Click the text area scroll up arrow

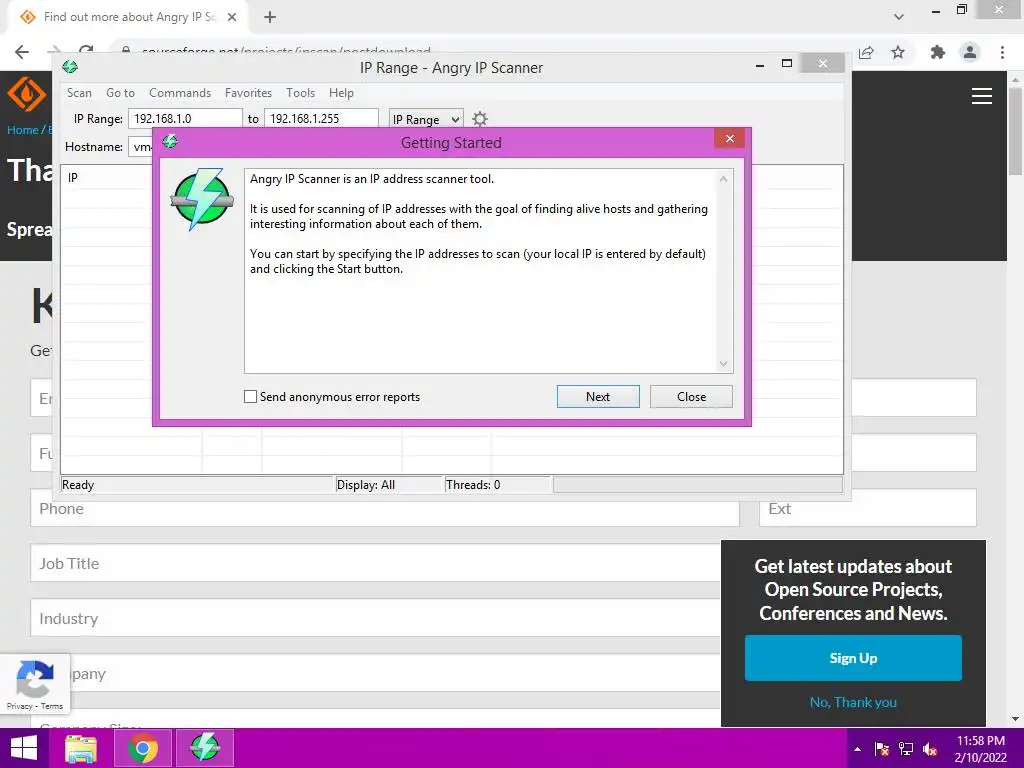click(723, 179)
